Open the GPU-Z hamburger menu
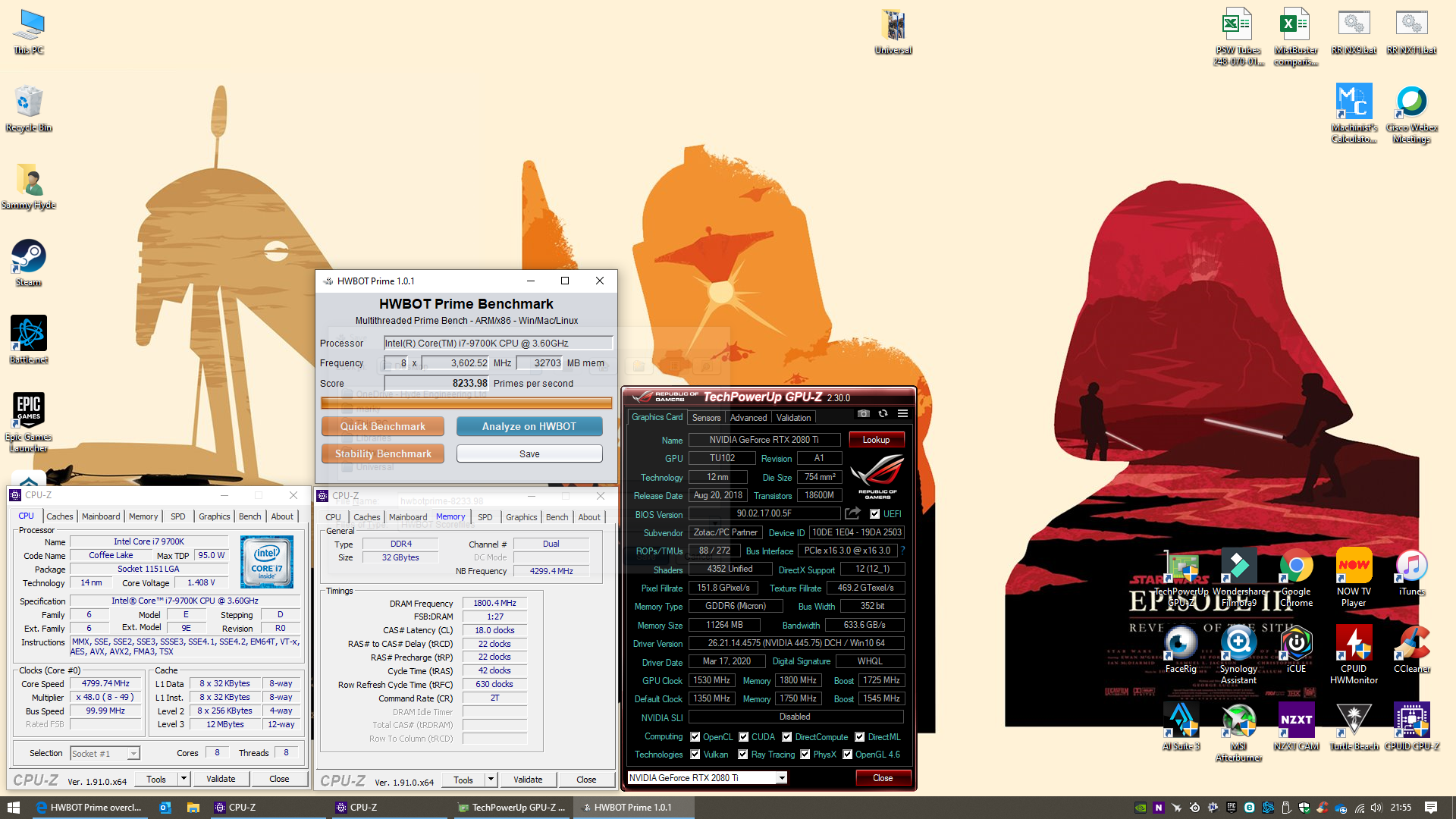The width and height of the screenshot is (1456, 819). click(902, 414)
